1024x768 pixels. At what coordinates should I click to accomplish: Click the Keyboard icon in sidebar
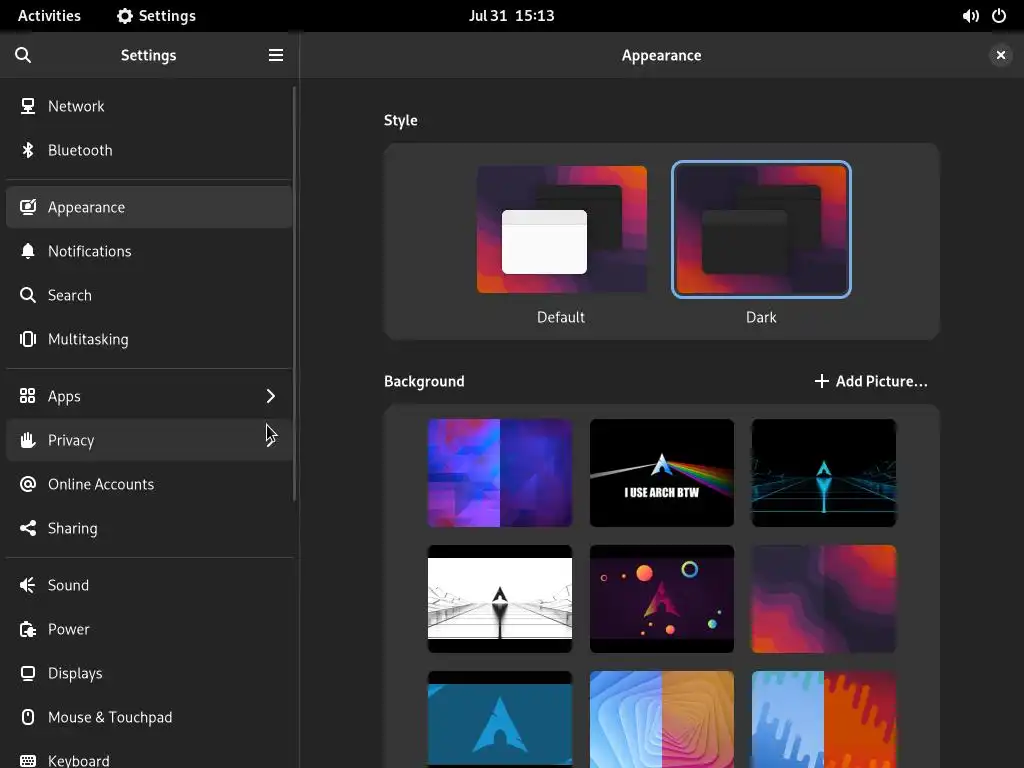(x=27, y=761)
